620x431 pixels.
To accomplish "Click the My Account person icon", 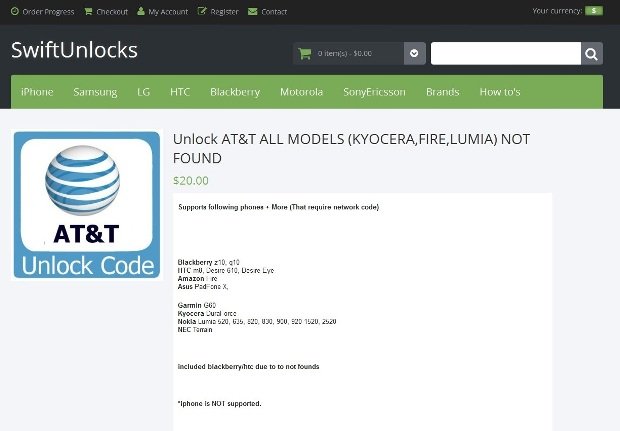I will (x=141, y=11).
